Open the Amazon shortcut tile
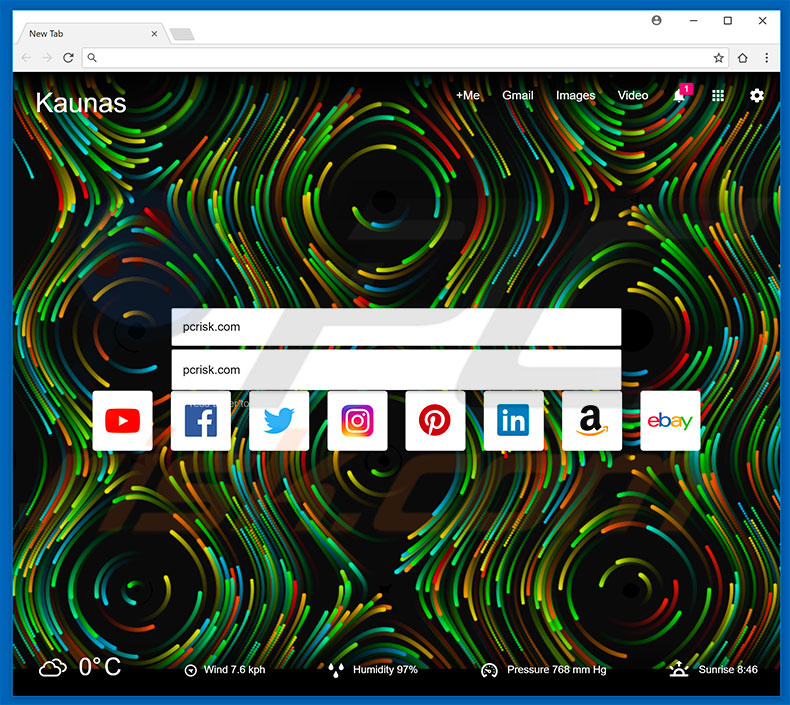This screenshot has height=705, width=790. (592, 421)
